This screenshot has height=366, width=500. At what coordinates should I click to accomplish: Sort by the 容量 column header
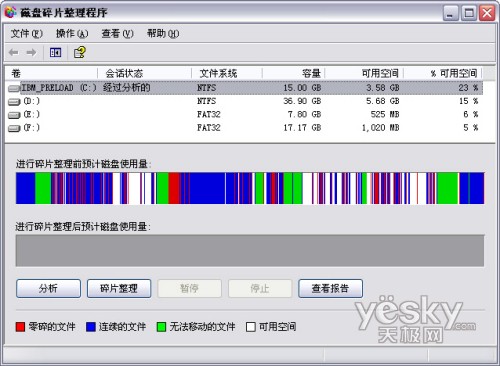(x=293, y=73)
